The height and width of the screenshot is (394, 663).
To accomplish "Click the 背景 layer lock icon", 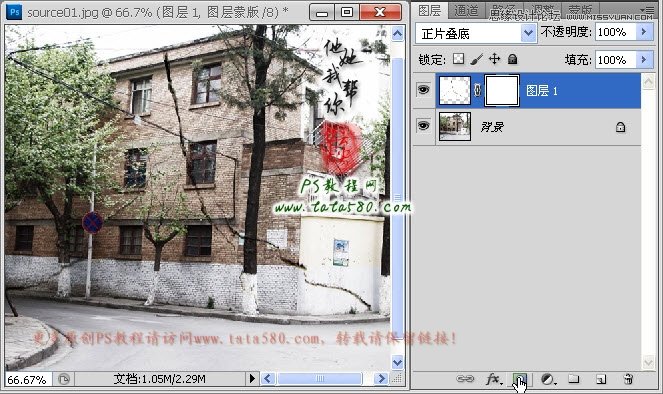I will [x=620, y=127].
